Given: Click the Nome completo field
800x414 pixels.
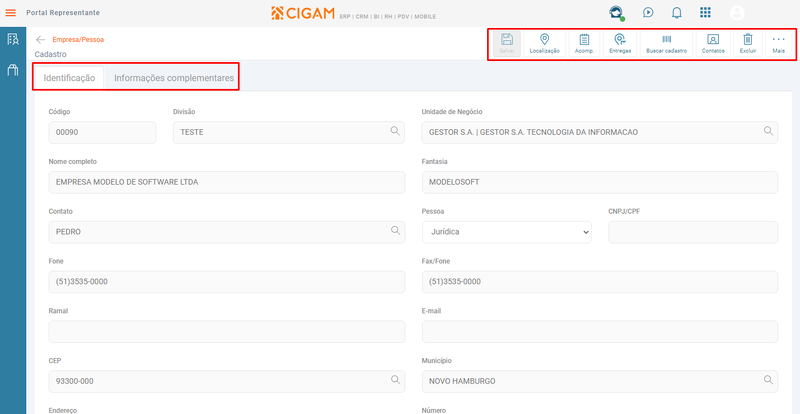Looking at the screenshot, I should click(x=227, y=182).
